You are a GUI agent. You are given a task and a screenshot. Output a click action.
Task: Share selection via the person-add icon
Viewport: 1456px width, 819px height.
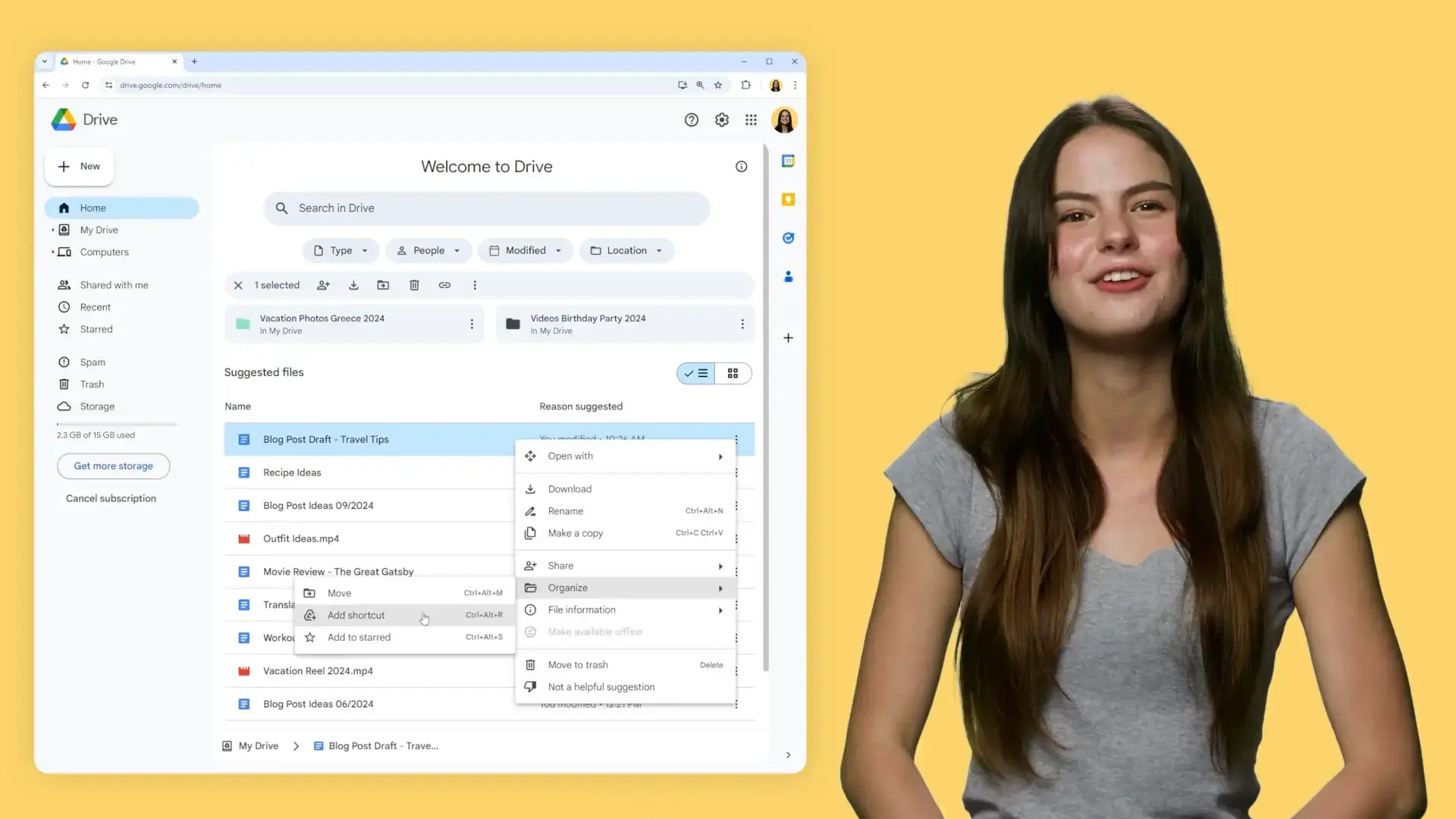tap(324, 285)
